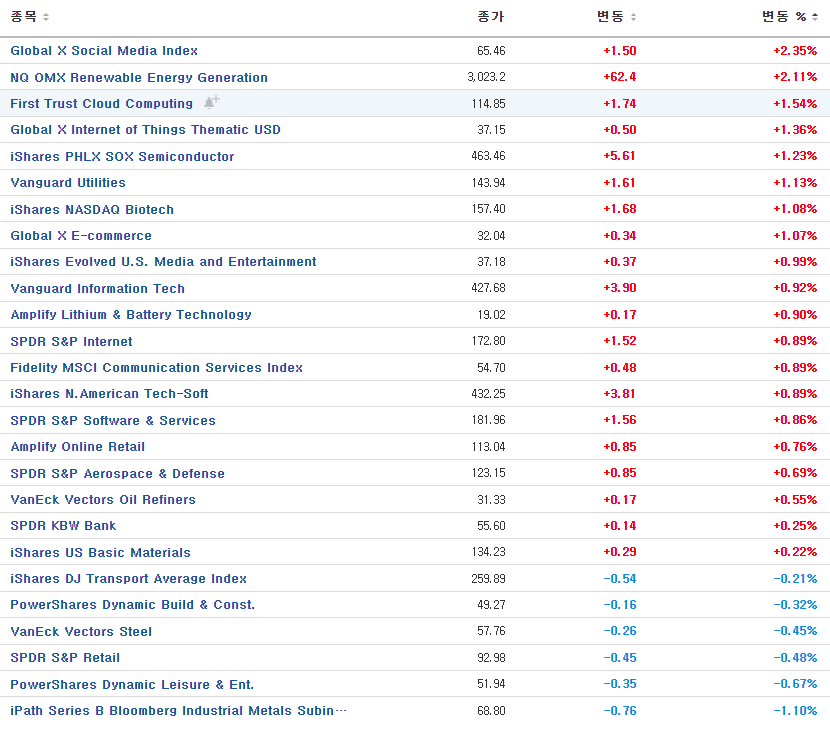
Task: Sort by 종목 column sort arrows
Action: click(46, 17)
